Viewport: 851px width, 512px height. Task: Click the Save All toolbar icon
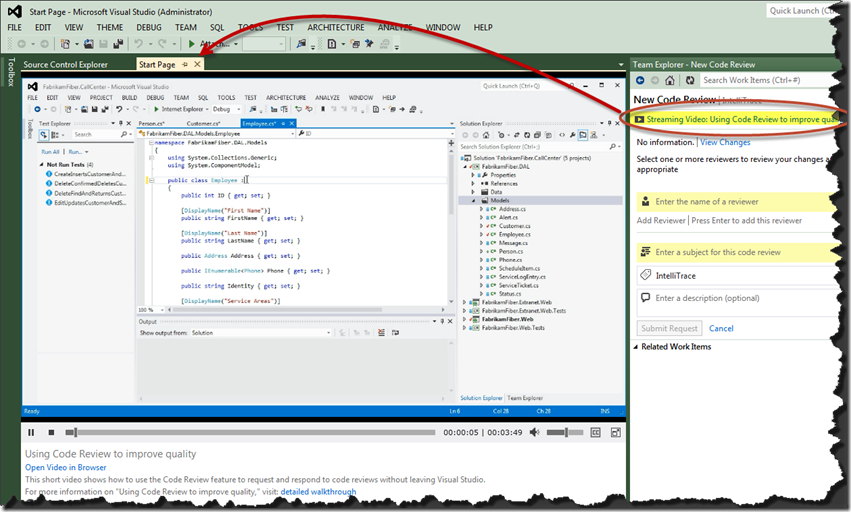118,44
